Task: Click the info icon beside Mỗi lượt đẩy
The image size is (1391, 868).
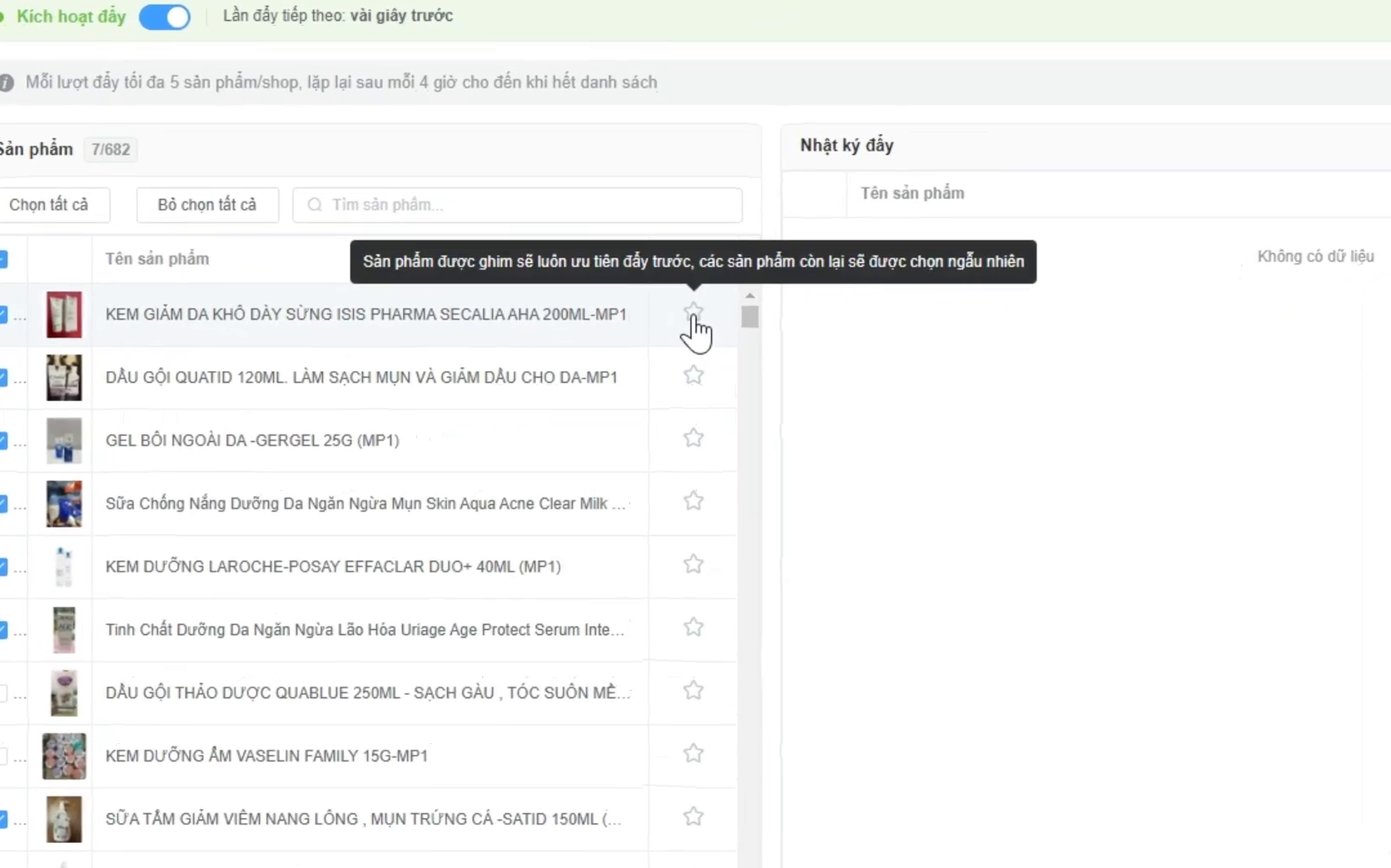Action: tap(6, 82)
